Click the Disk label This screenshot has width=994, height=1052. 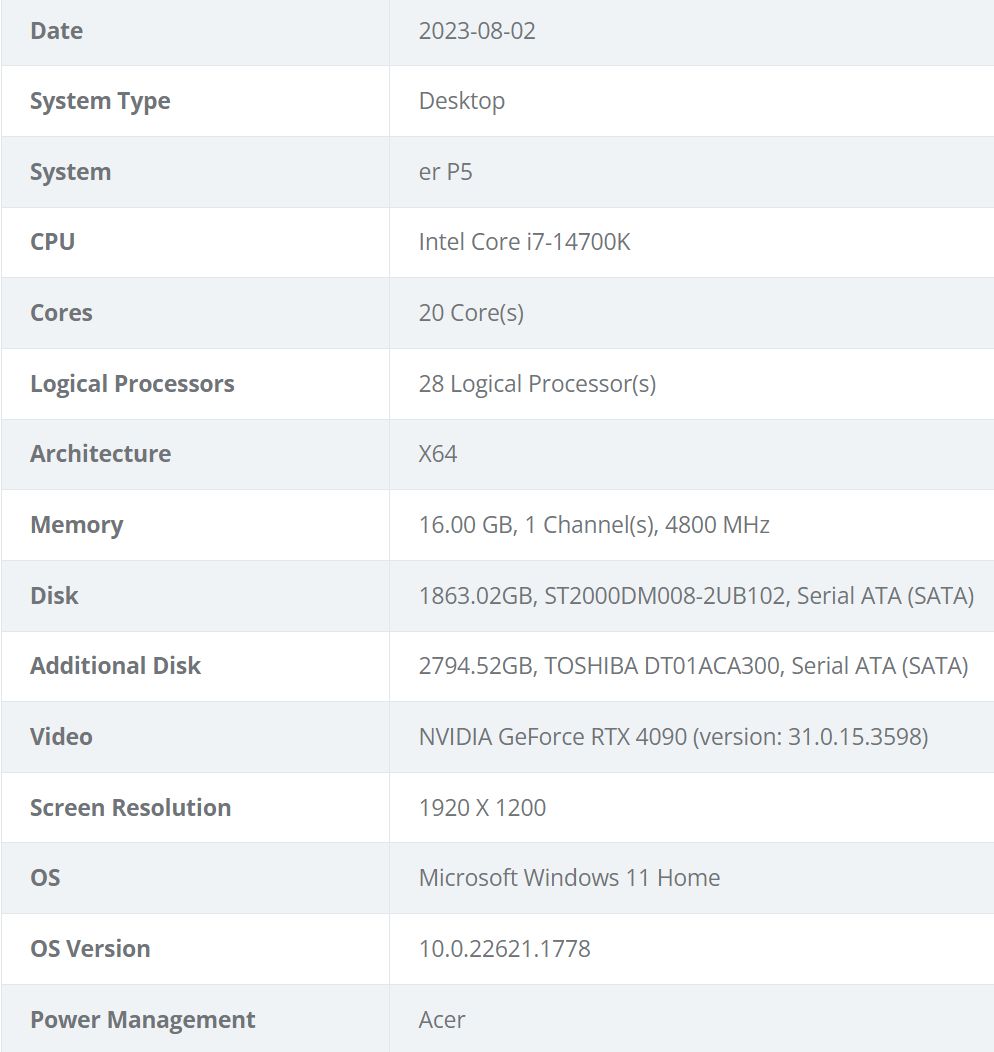(54, 596)
